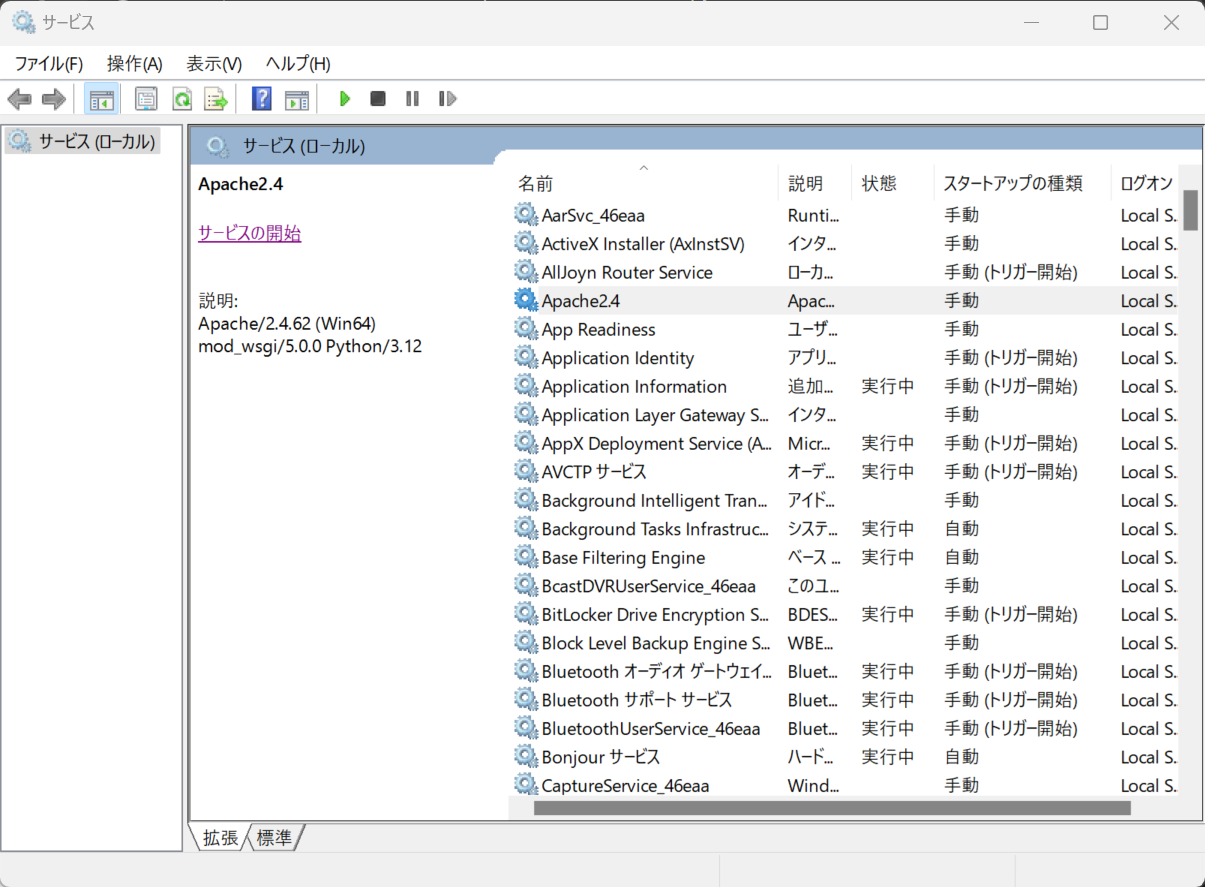Click the horizontal scrollbar thumb below the list
This screenshot has width=1205, height=887.
click(832, 808)
